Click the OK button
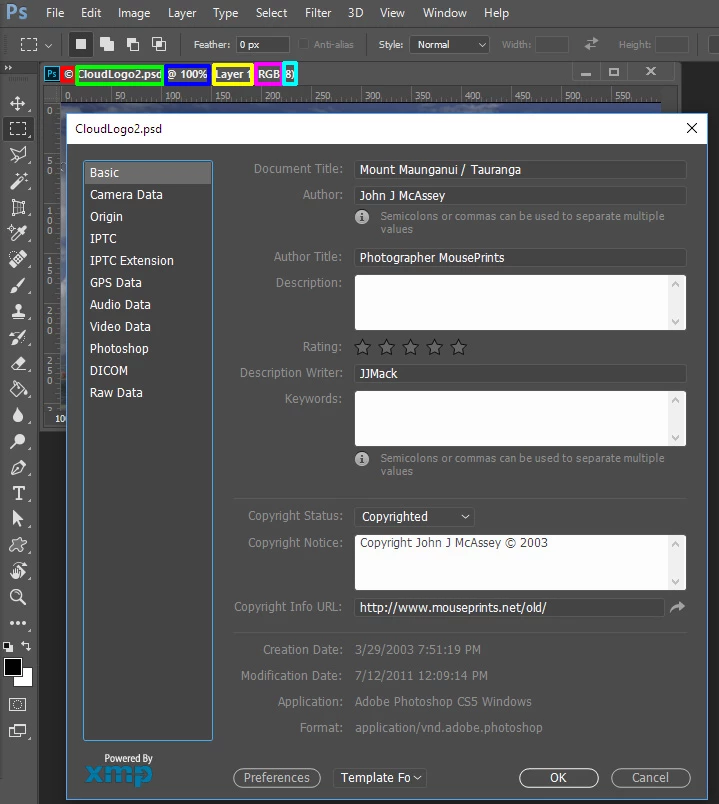This screenshot has width=719, height=804. (558, 777)
